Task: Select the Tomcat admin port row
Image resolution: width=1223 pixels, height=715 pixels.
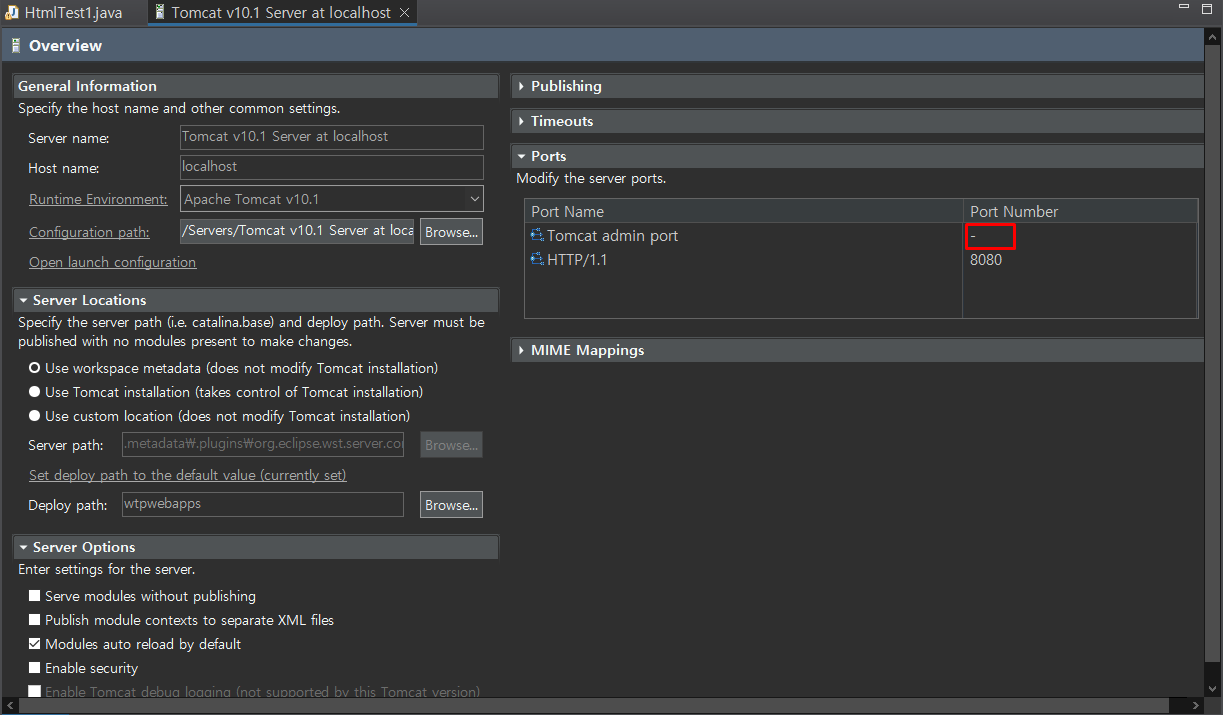Action: point(861,236)
